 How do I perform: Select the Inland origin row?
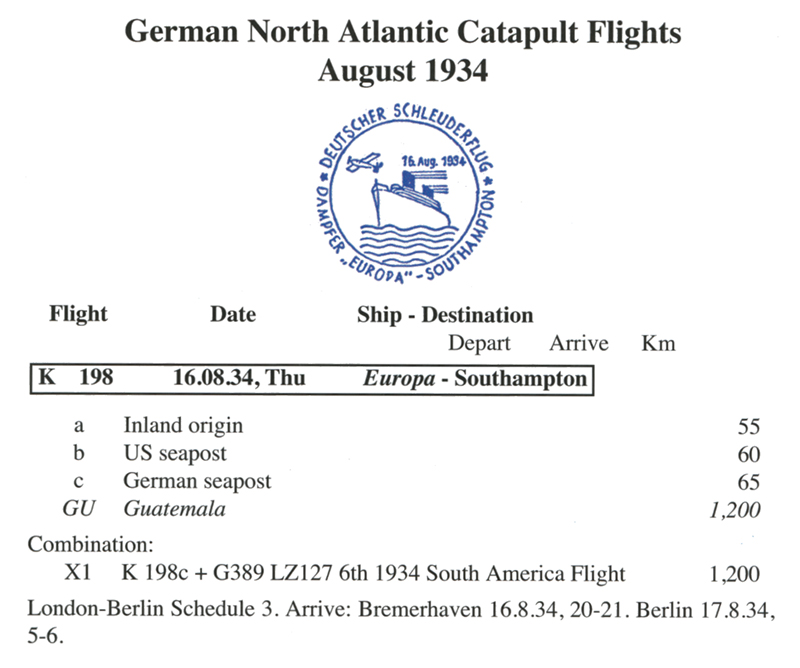(x=416, y=425)
